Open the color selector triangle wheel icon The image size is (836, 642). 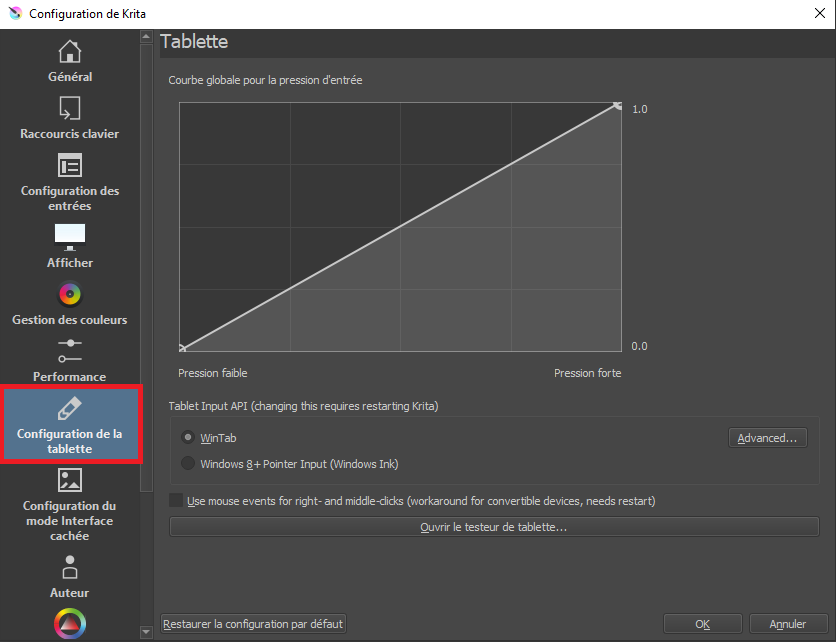pos(70,623)
